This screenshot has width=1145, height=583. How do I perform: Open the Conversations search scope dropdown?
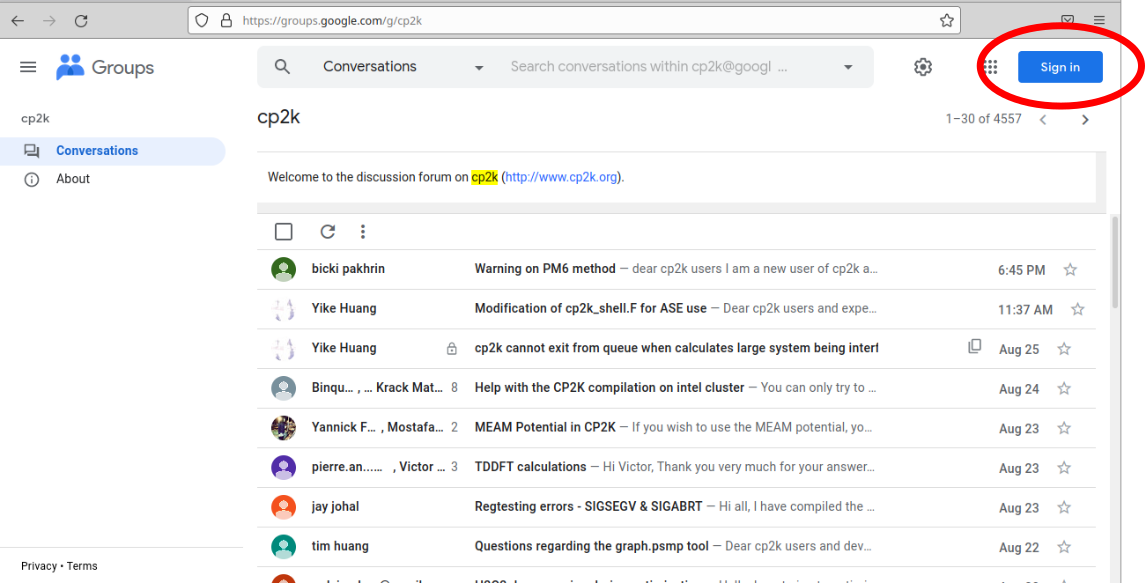pos(403,66)
